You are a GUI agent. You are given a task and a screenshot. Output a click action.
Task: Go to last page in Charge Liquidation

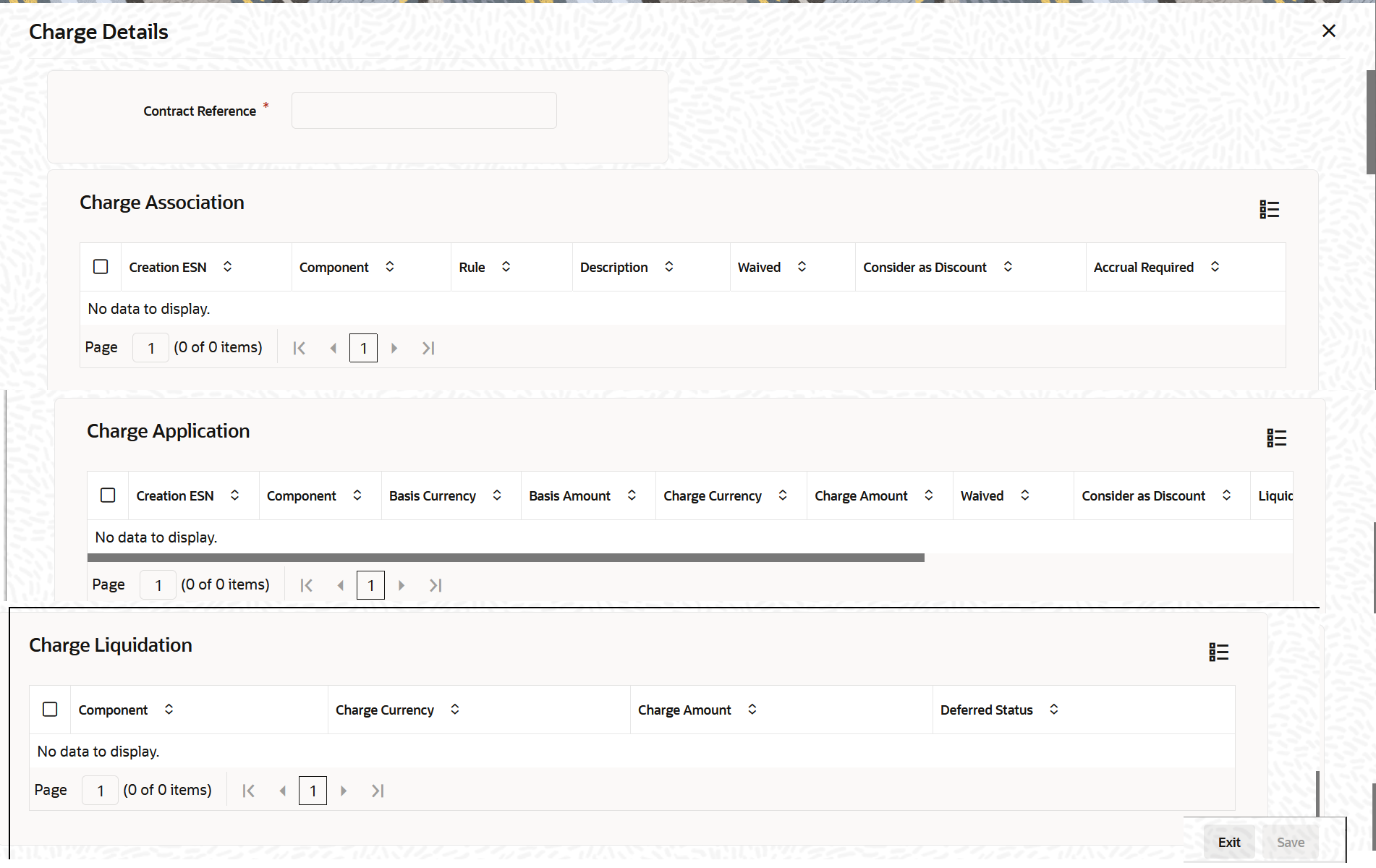point(378,791)
